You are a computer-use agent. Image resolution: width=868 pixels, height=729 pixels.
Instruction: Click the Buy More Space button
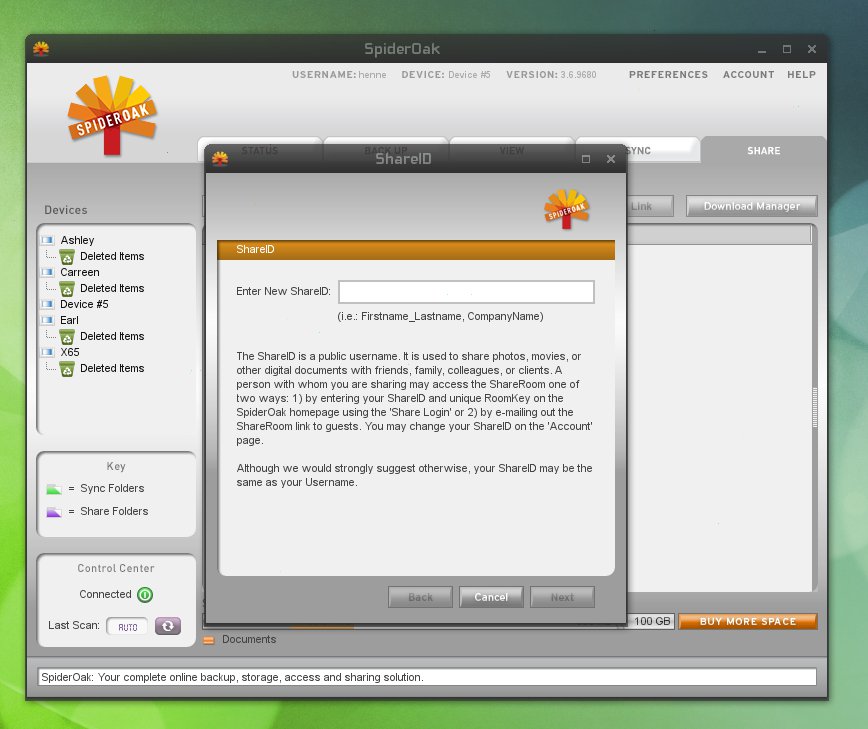[748, 621]
